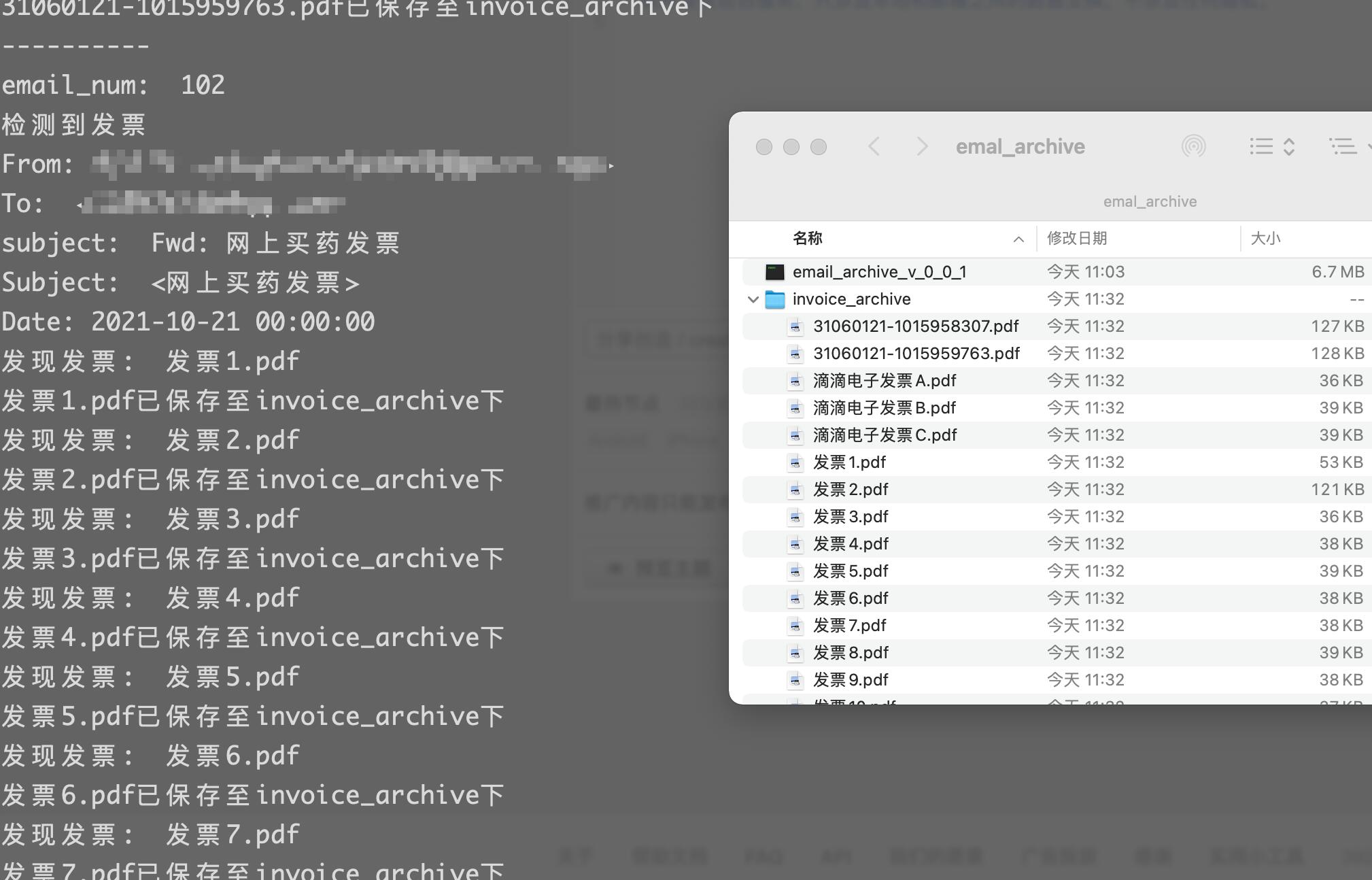This screenshot has height=880, width=1372.
Task: Select the 滴滴电子发票C.pdf row
Action: (x=885, y=435)
